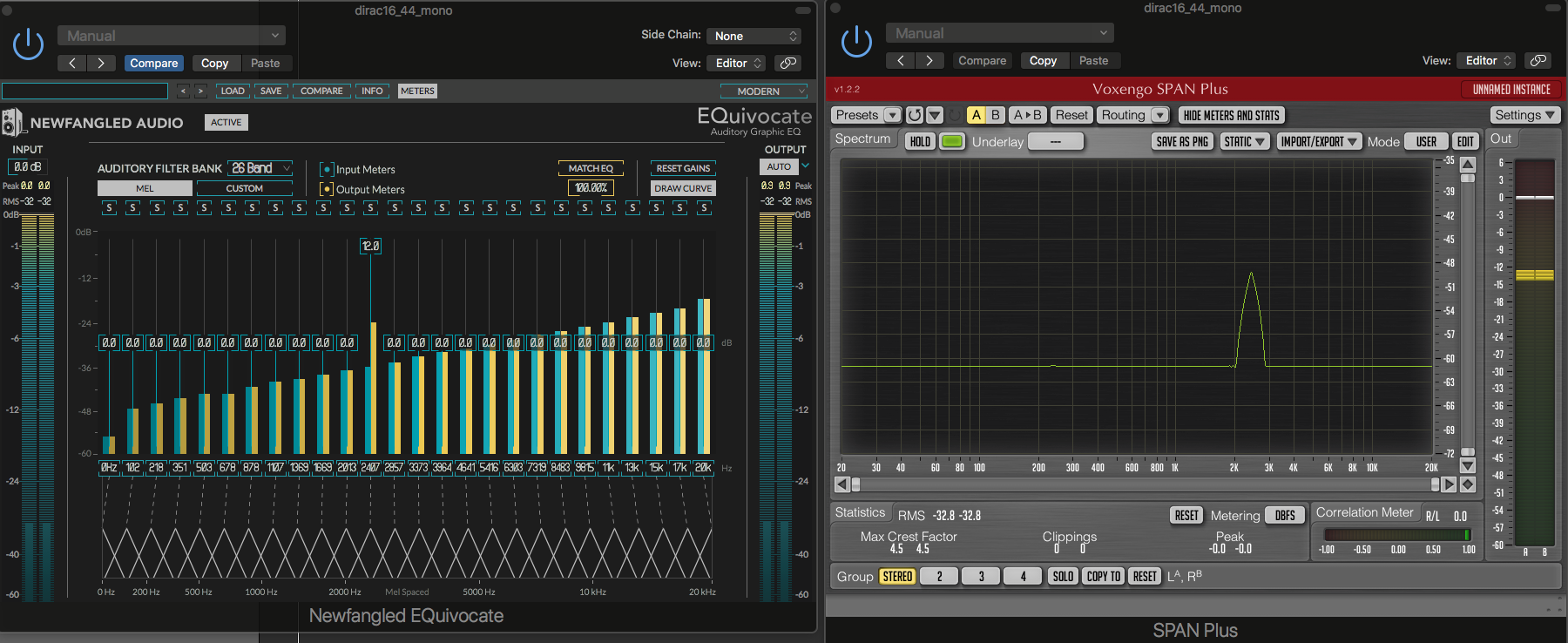Go to next preset in SPAN Plus host bar
The width and height of the screenshot is (1568, 643).
coord(929,60)
